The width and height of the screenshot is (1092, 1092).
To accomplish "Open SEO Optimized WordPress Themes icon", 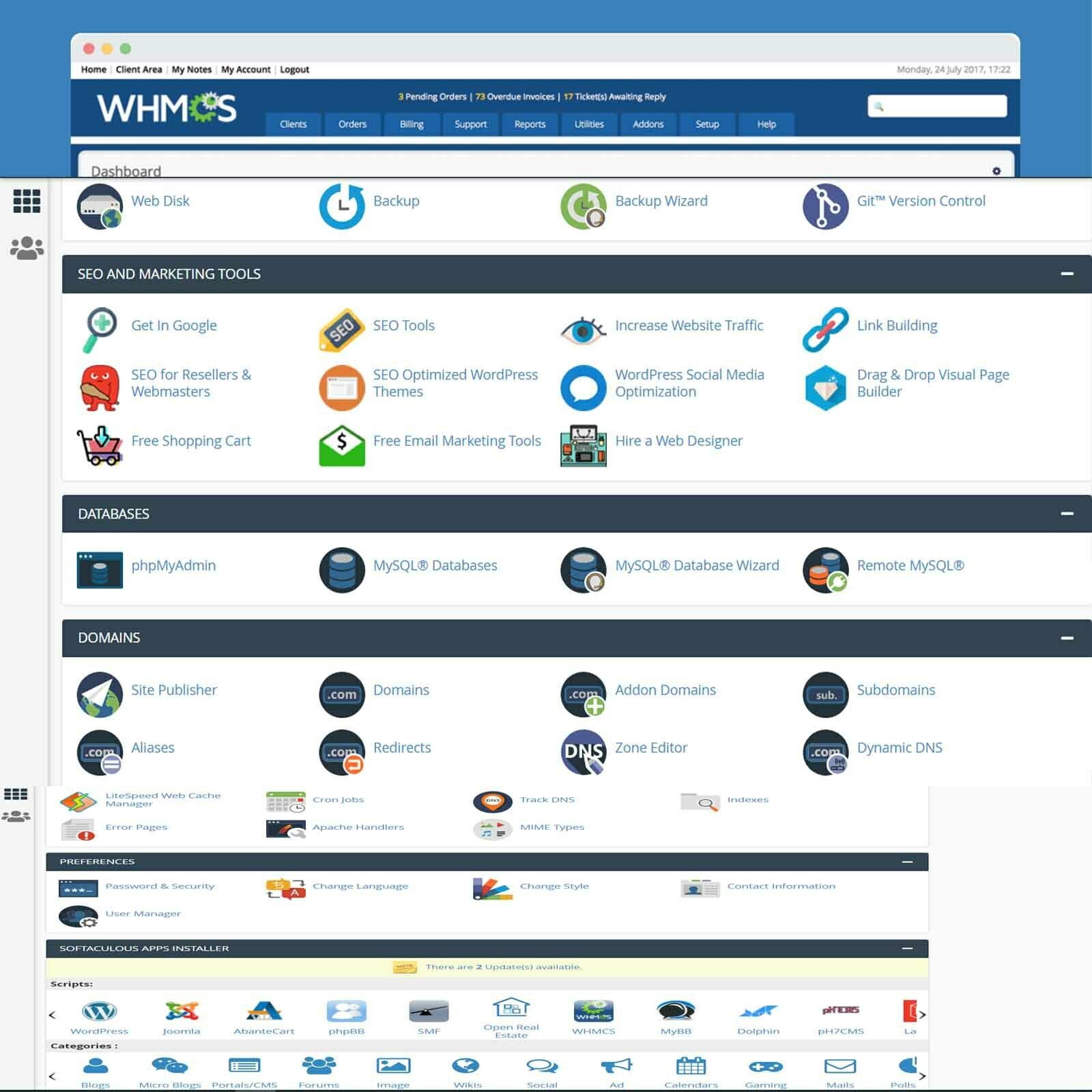I will pos(342,388).
